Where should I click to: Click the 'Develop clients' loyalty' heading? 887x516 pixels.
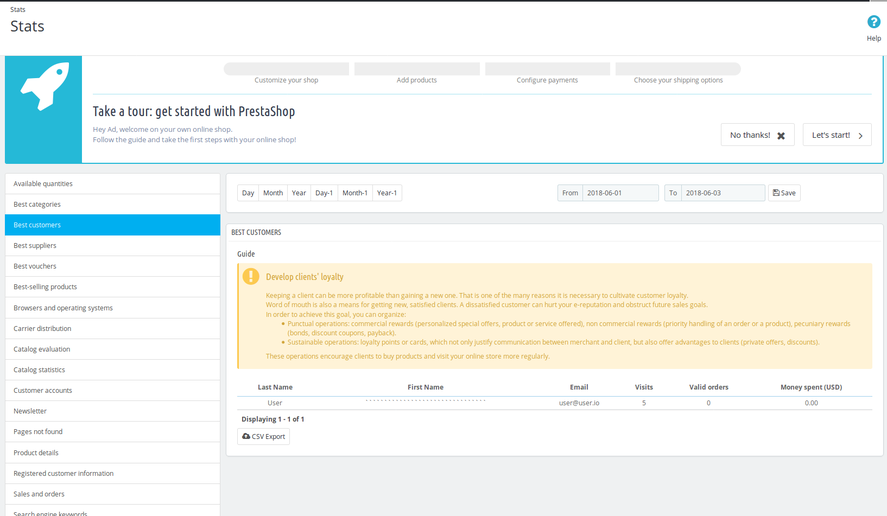click(x=304, y=277)
